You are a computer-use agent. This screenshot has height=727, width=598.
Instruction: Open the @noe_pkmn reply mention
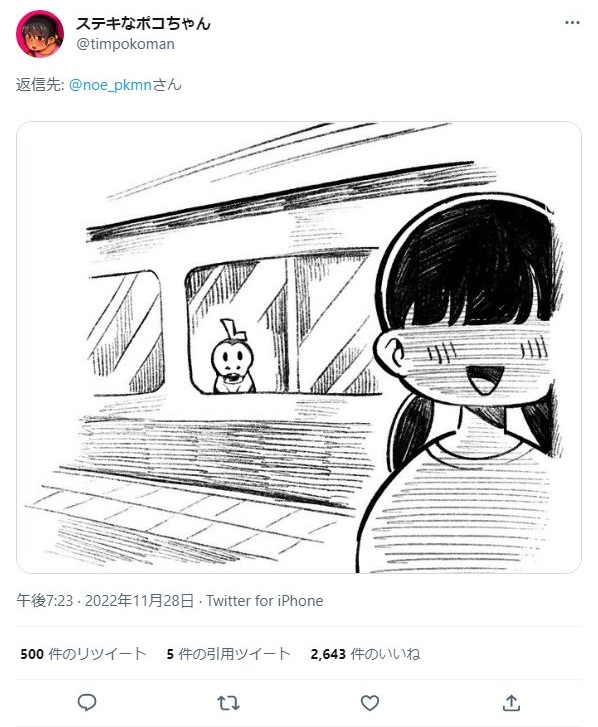click(110, 85)
